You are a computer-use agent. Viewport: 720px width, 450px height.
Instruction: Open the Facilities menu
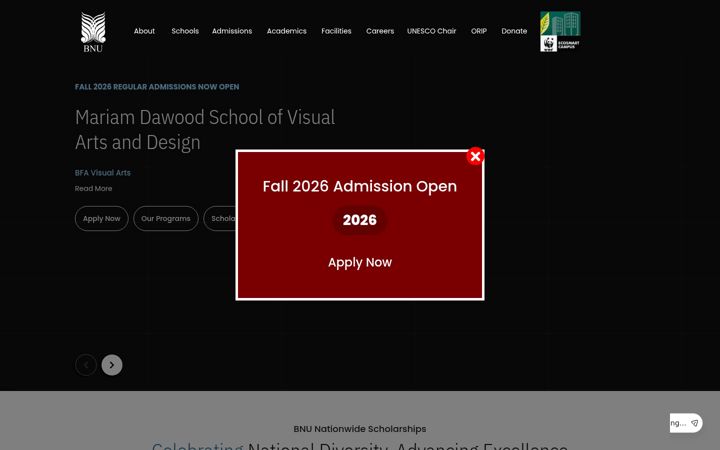tap(336, 31)
